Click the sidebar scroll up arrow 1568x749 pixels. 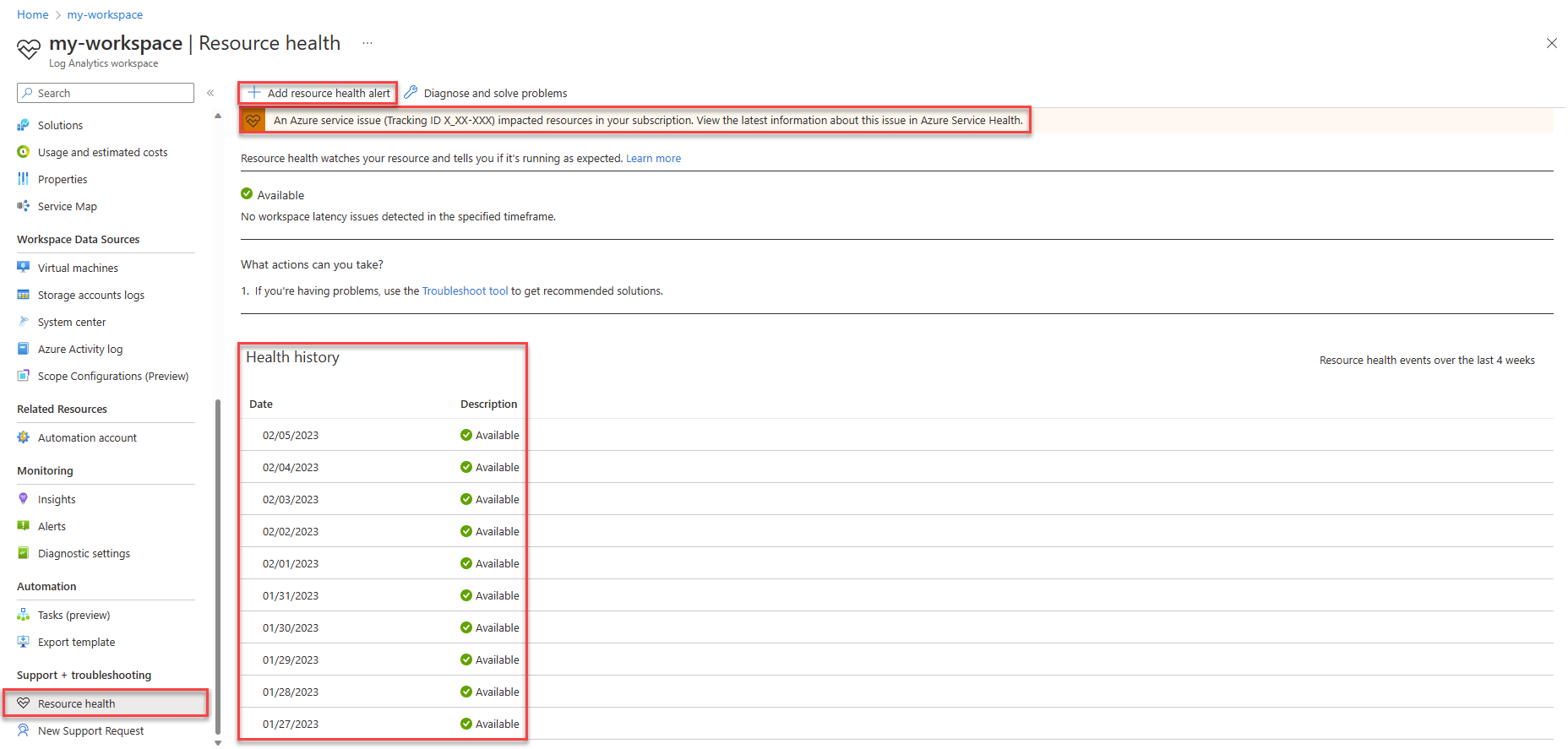pyautogui.click(x=218, y=116)
